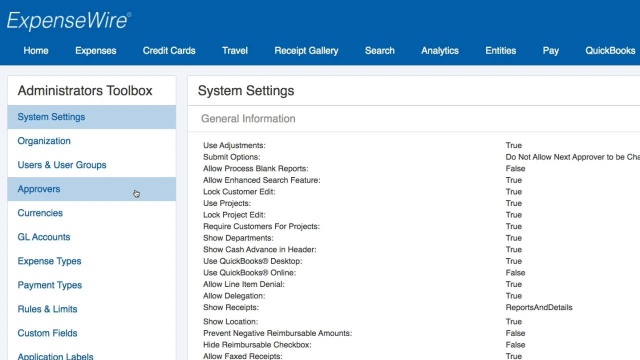Click 'Do Not Allow Next Approver' value
The width and height of the screenshot is (640, 360).
coord(573,157)
